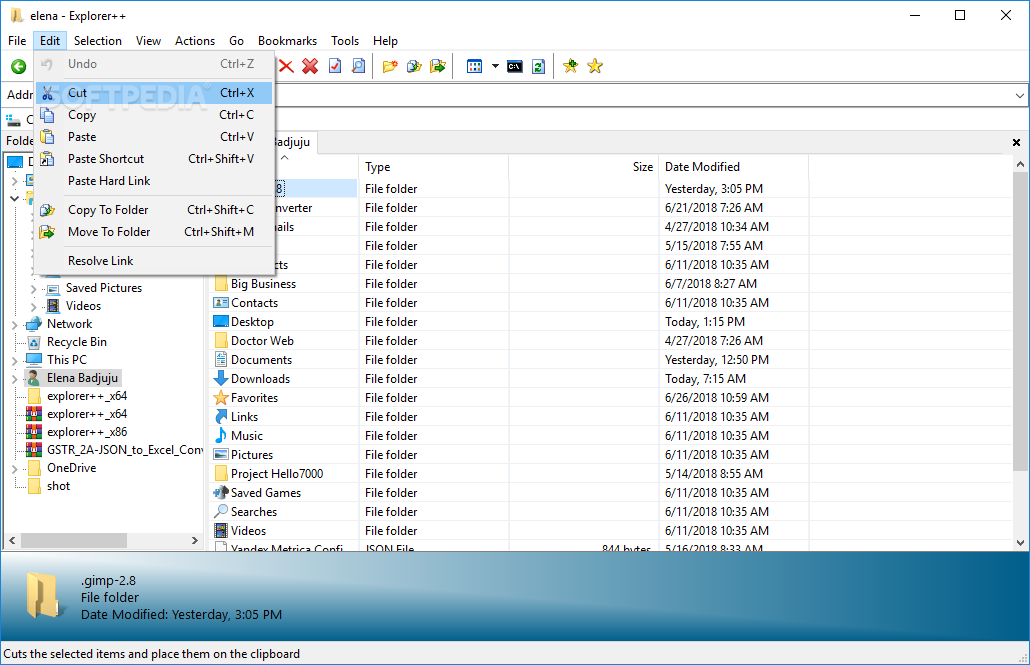Viewport: 1030px width, 665px height.
Task: Select the Project Hello7000 folder
Action: 277,474
